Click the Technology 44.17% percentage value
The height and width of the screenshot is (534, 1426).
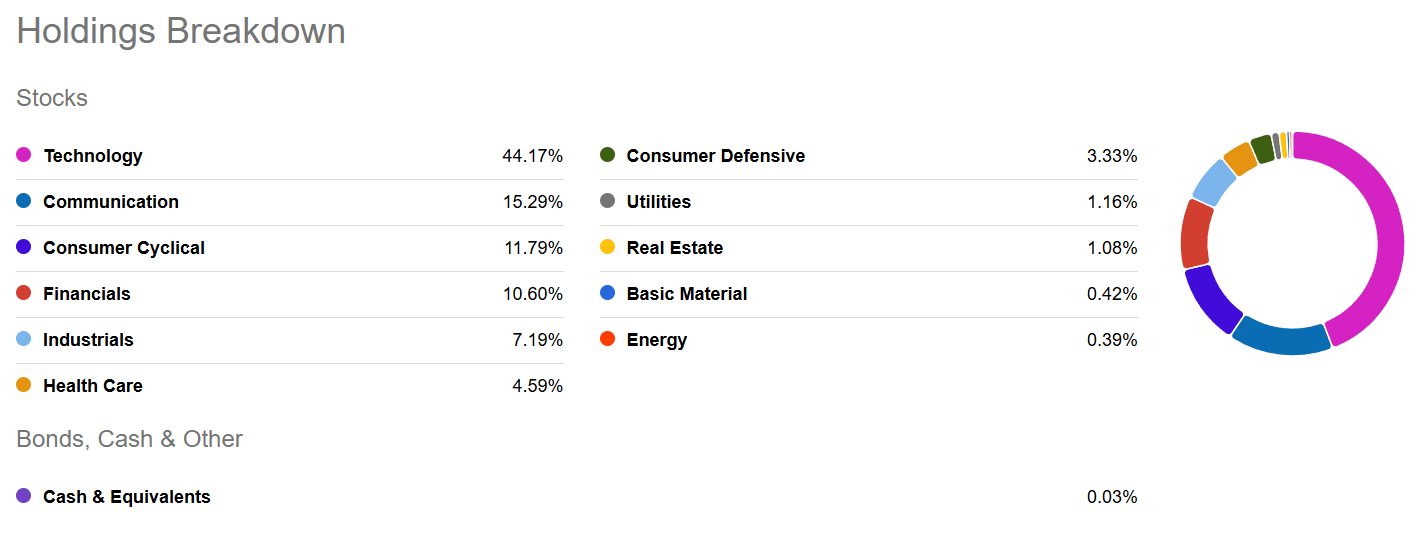pyautogui.click(x=532, y=156)
